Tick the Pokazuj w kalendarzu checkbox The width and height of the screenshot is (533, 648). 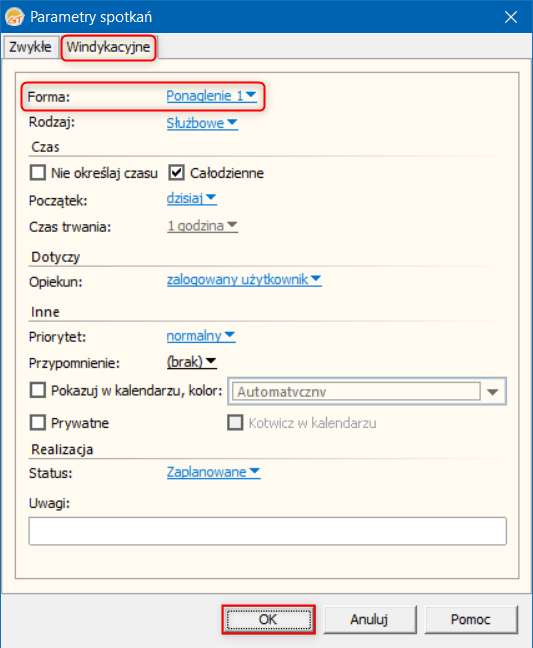click(x=38, y=390)
